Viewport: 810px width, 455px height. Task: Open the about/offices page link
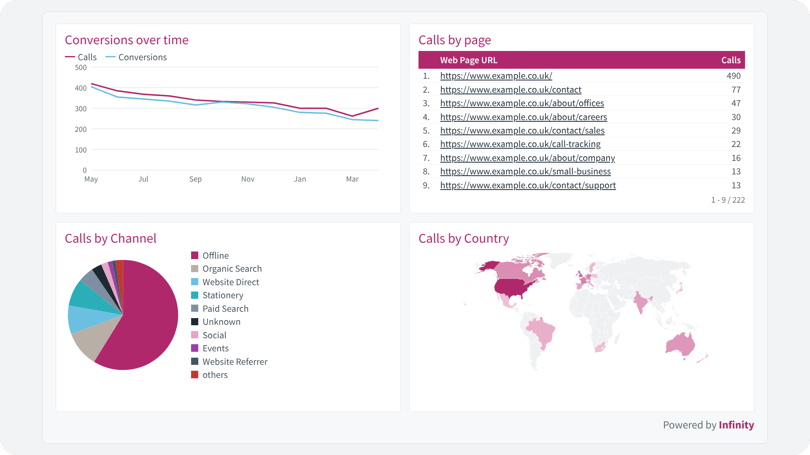(522, 103)
